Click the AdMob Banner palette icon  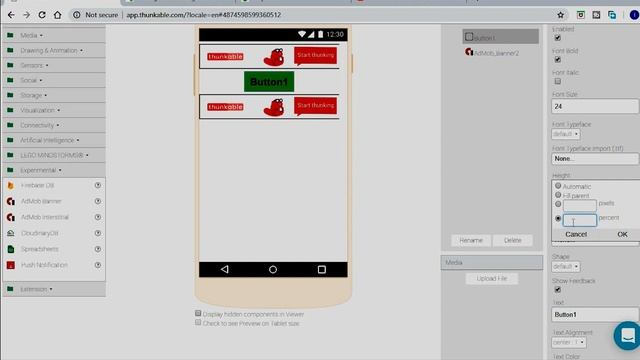pos(11,201)
